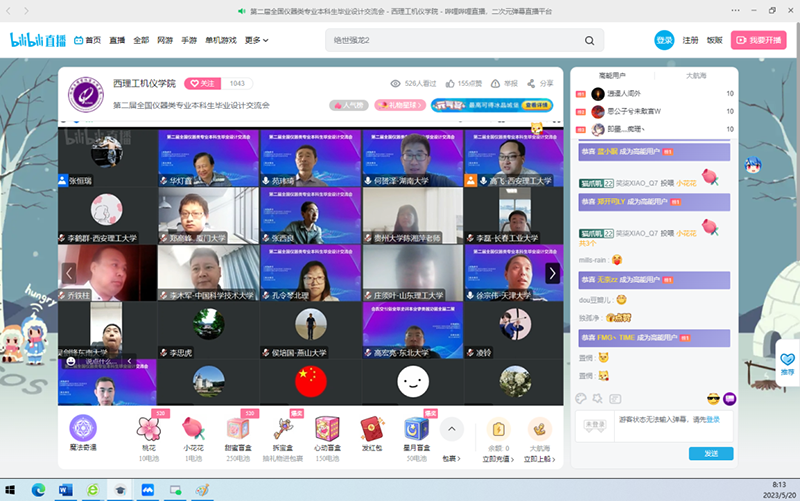Expand the gift bar up-arrow

coord(451,429)
